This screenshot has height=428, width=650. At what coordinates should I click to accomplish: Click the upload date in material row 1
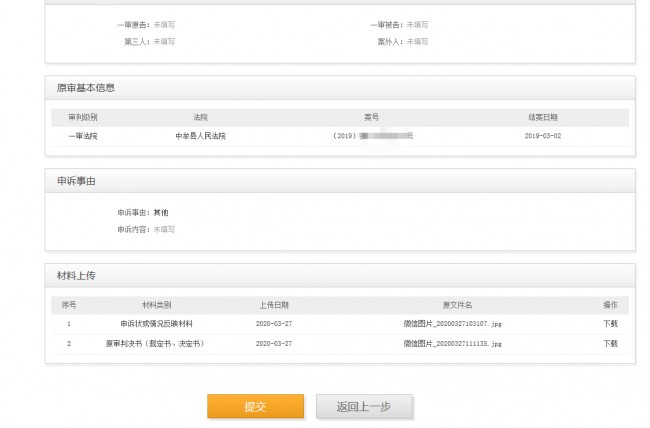[274, 323]
